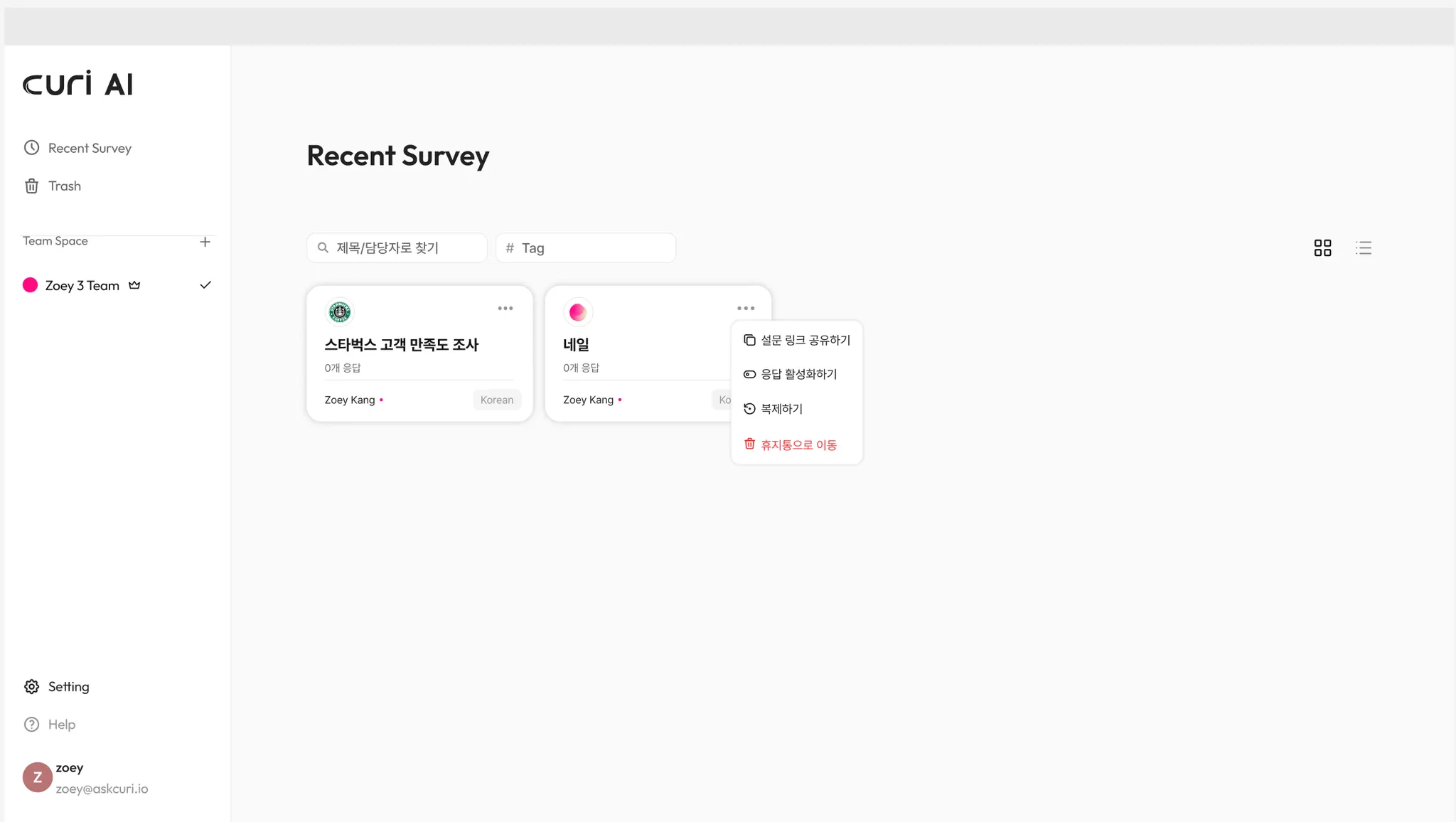Select 휴지통으로 이동 to trash the survey

(798, 445)
